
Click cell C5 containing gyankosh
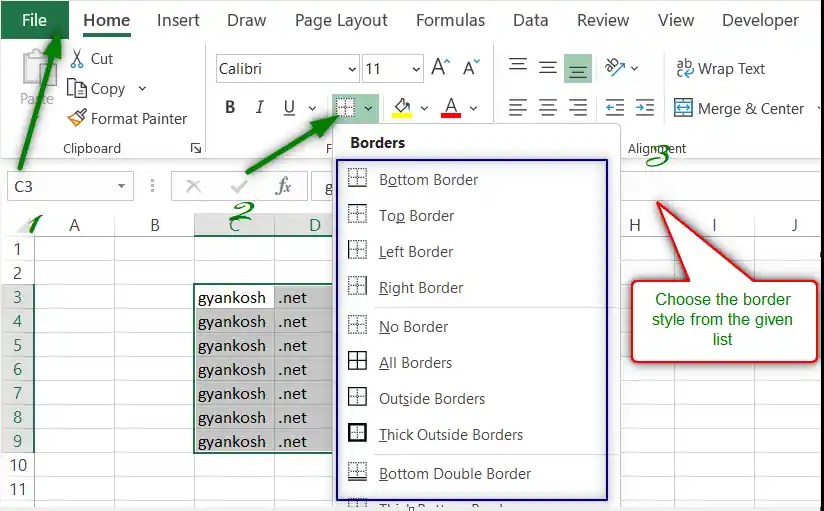click(234, 345)
